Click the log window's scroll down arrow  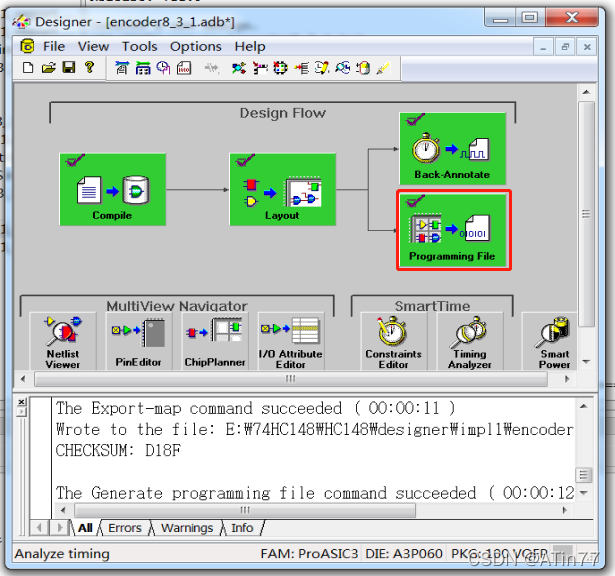coord(584,492)
